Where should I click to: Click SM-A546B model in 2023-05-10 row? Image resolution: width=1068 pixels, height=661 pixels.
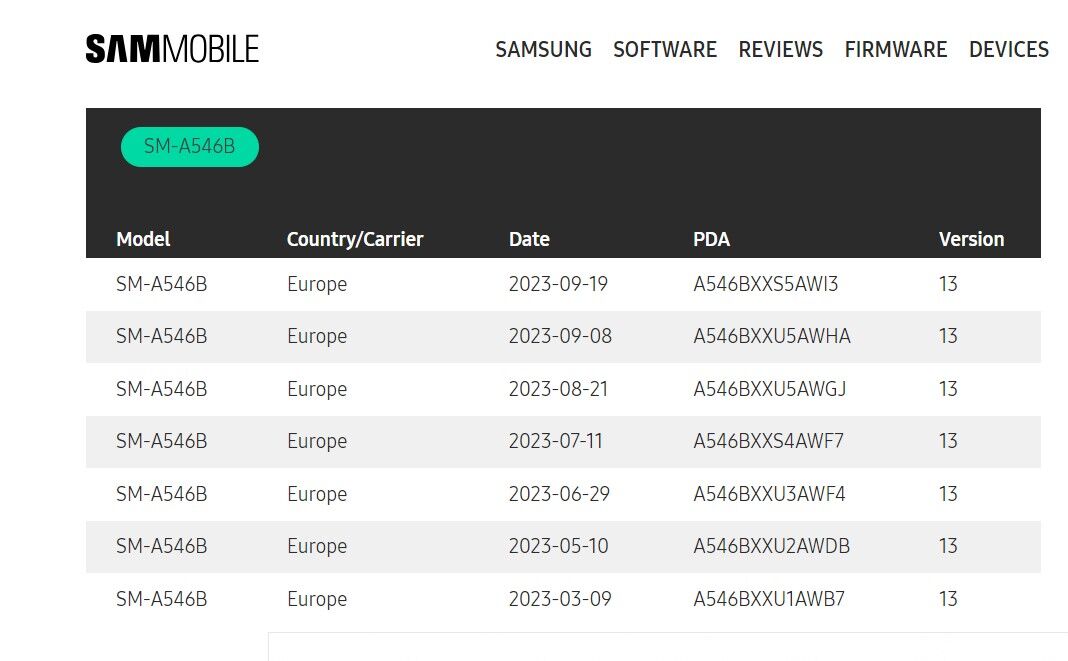161,546
